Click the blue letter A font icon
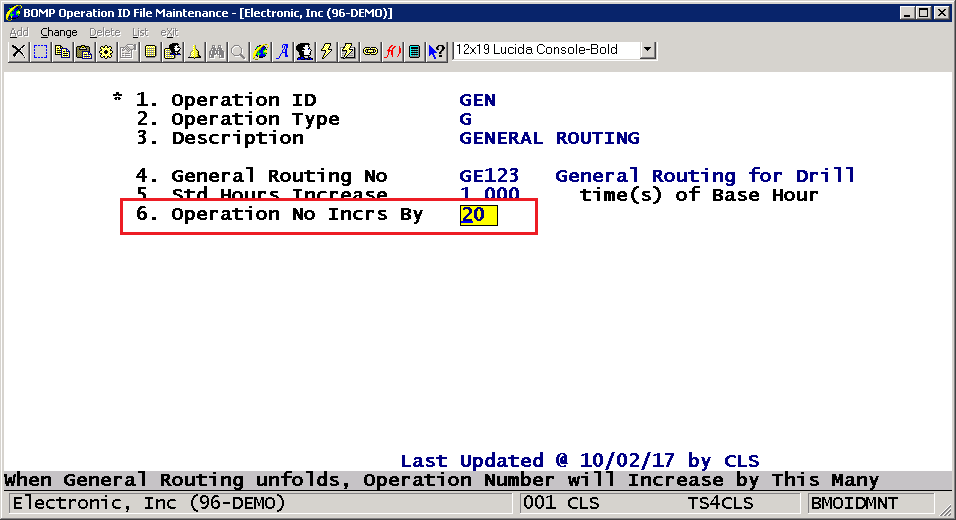The width and height of the screenshot is (956, 520). 282,52
